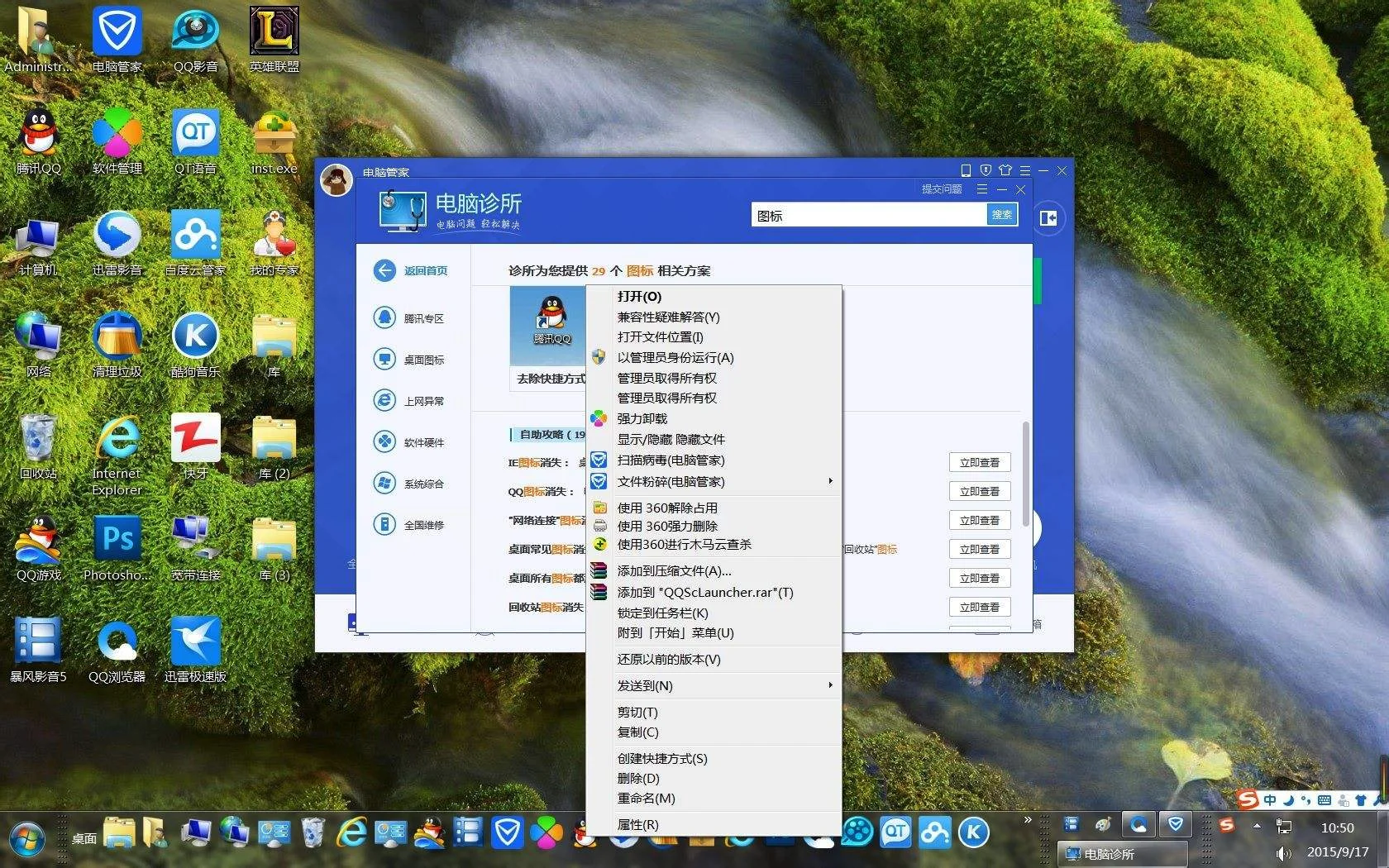Open the 腾讯QQ desktop icon
1389x868 pixels.
38,141
